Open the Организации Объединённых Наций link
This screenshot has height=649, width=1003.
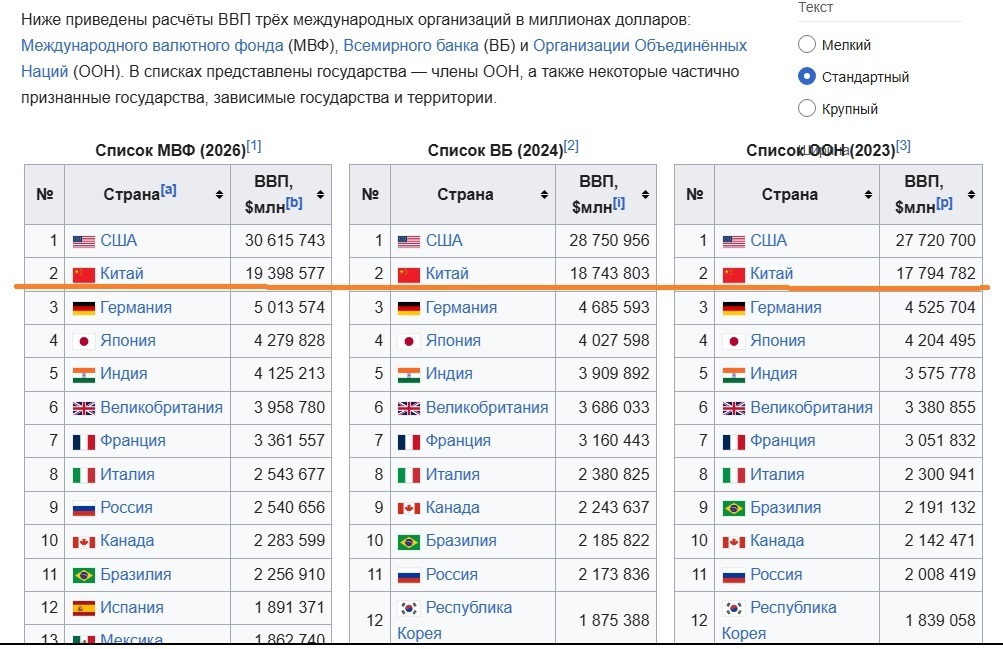pos(640,45)
